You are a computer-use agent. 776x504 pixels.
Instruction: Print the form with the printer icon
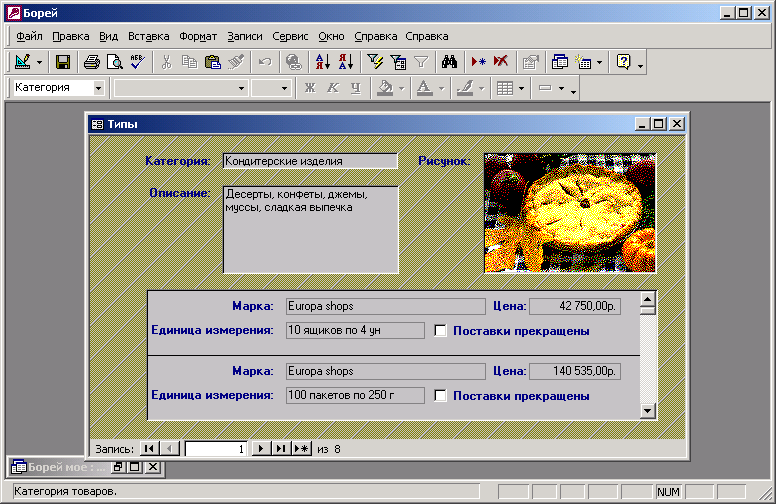[92, 62]
